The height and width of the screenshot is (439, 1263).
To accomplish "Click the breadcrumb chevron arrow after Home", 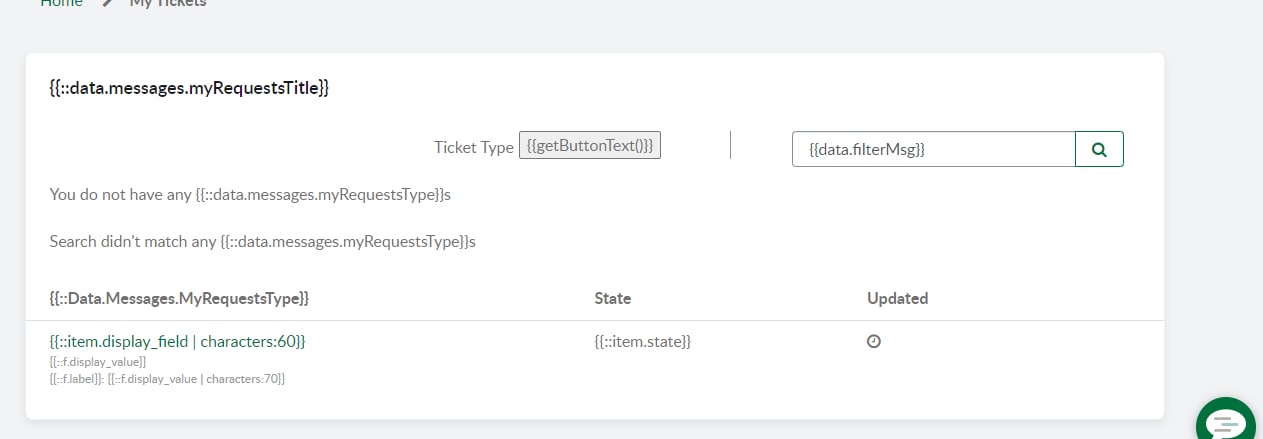I will pyautogui.click(x=107, y=3).
